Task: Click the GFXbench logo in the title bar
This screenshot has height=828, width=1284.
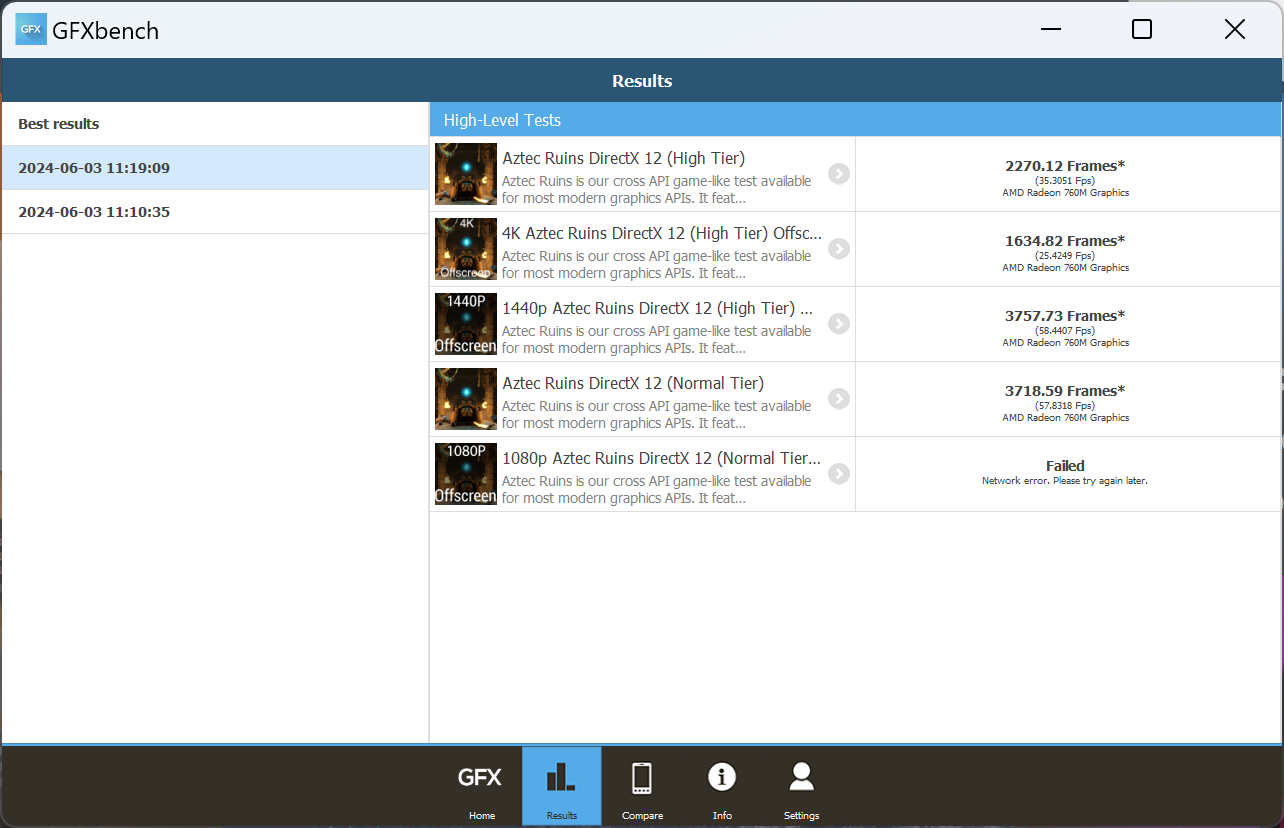Action: pyautogui.click(x=31, y=29)
